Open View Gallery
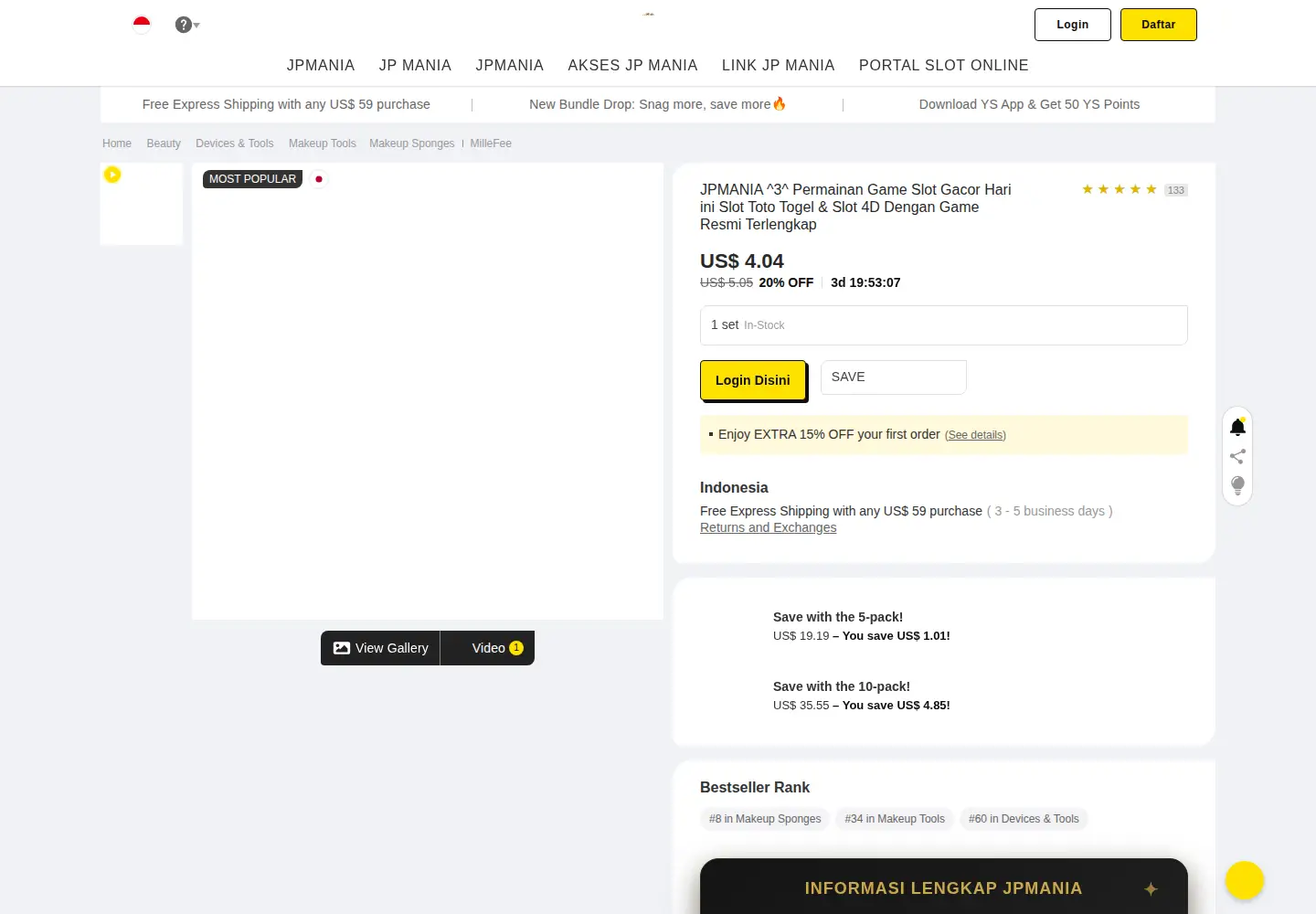The image size is (1316, 914). click(x=380, y=648)
